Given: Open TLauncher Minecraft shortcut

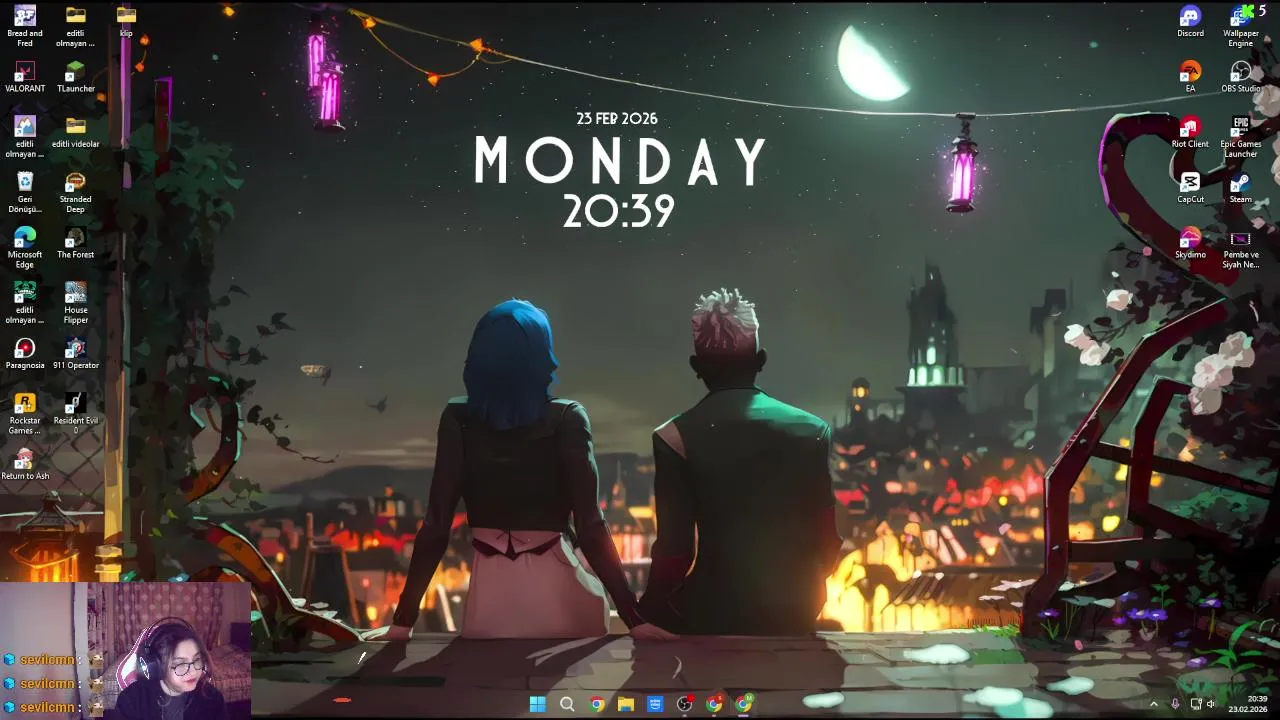Looking at the screenshot, I should coord(76,78).
